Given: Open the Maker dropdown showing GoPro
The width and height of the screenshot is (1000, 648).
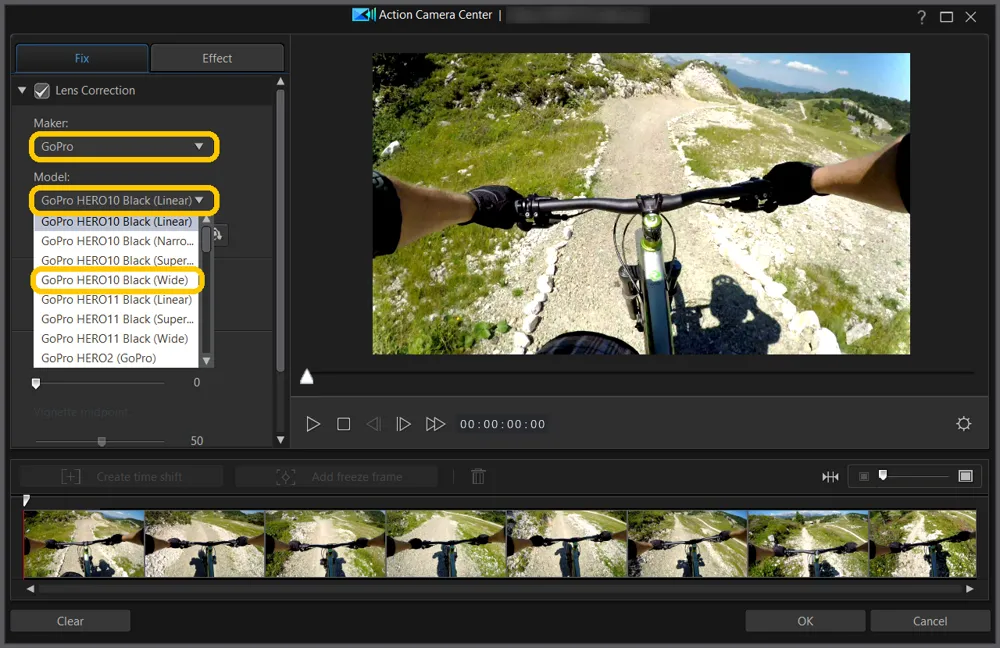Looking at the screenshot, I should point(124,147).
